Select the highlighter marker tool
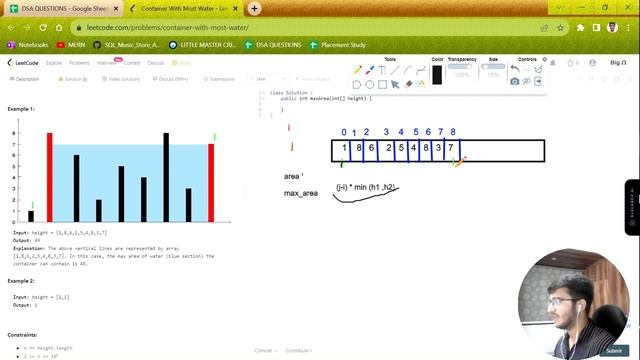The image size is (640, 360). coord(370,70)
